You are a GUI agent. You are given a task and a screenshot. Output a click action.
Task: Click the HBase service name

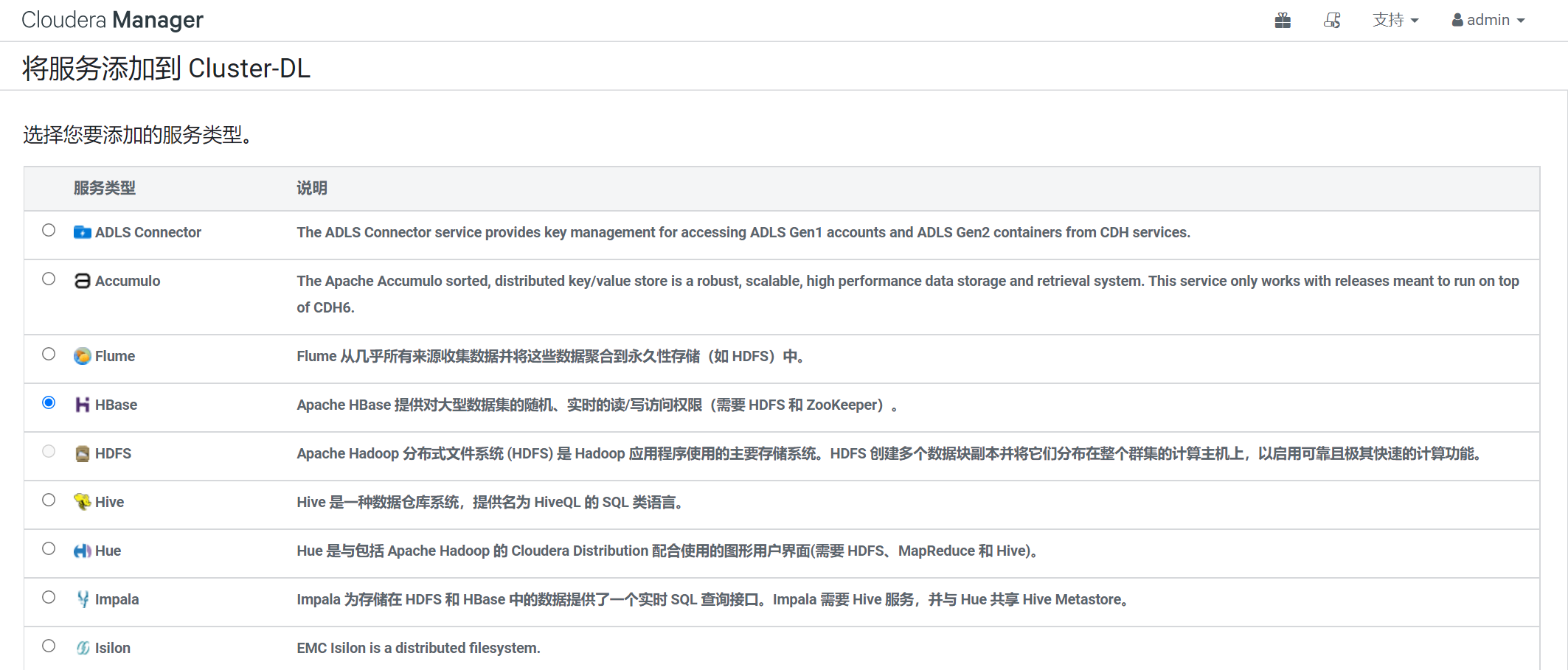coord(117,405)
